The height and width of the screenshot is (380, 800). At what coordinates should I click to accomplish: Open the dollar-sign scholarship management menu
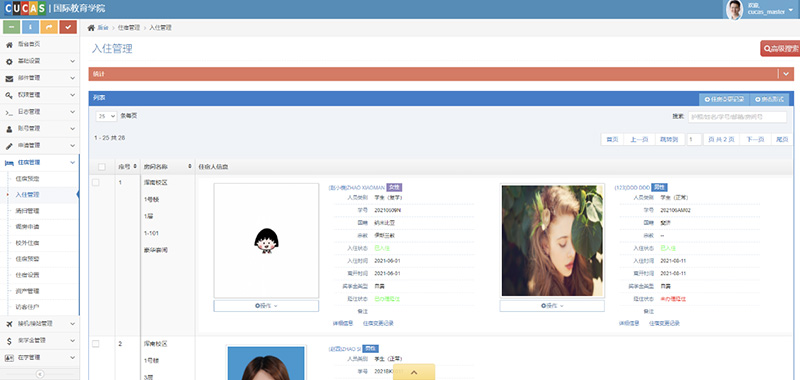[x=40, y=340]
